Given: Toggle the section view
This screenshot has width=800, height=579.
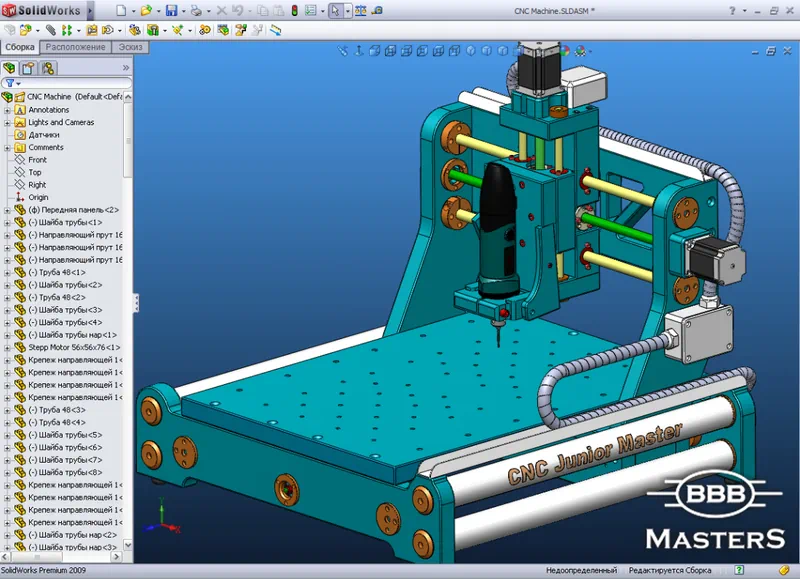Looking at the screenshot, I should [x=359, y=50].
